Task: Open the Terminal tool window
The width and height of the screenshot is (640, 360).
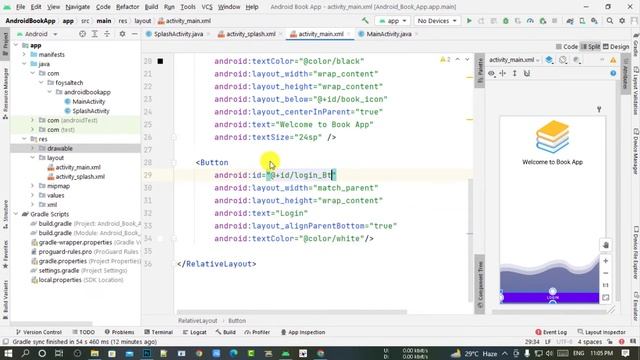Action: 158,332
